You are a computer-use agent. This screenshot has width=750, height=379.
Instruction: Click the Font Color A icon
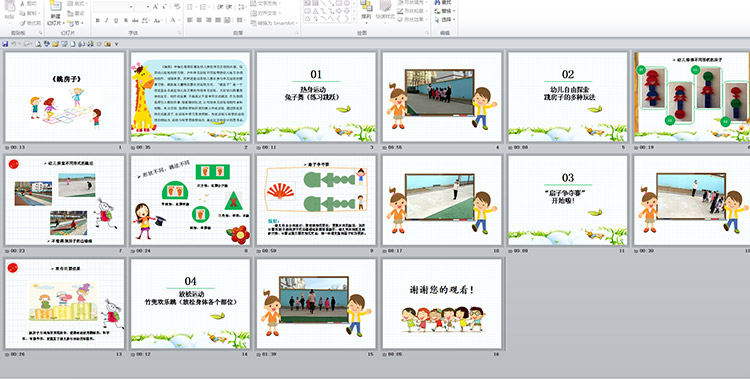point(174,20)
